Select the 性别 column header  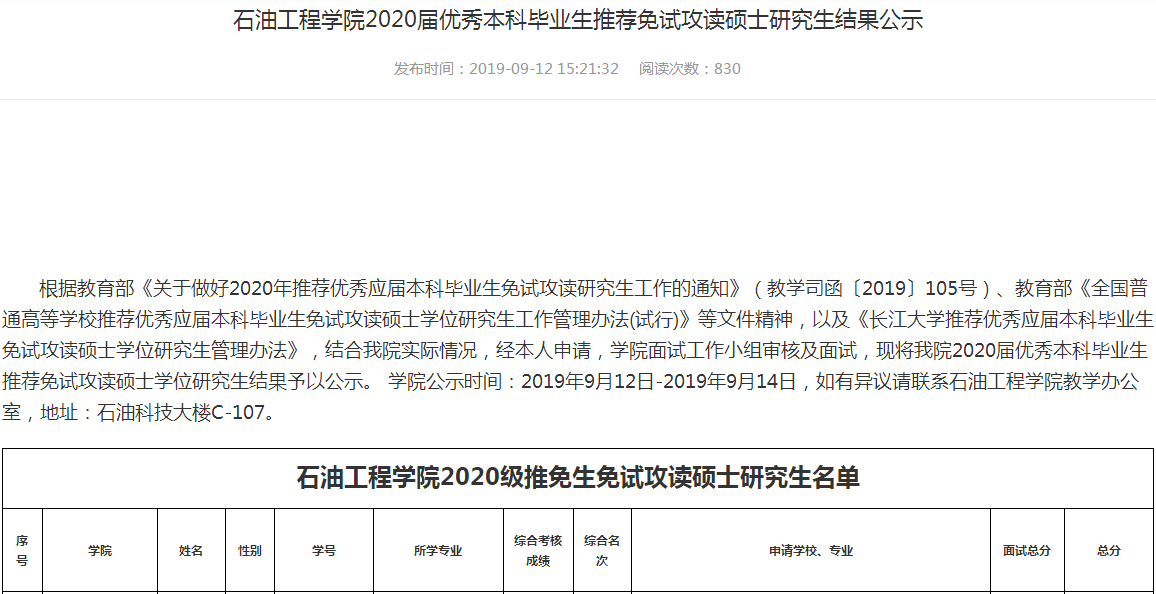250,550
